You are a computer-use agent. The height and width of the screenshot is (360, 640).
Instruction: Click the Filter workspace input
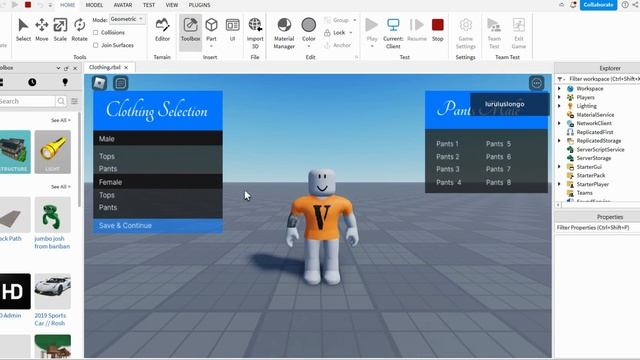click(604, 79)
